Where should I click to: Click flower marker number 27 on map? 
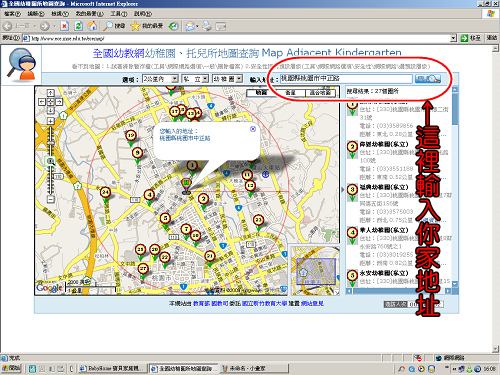coord(143,270)
